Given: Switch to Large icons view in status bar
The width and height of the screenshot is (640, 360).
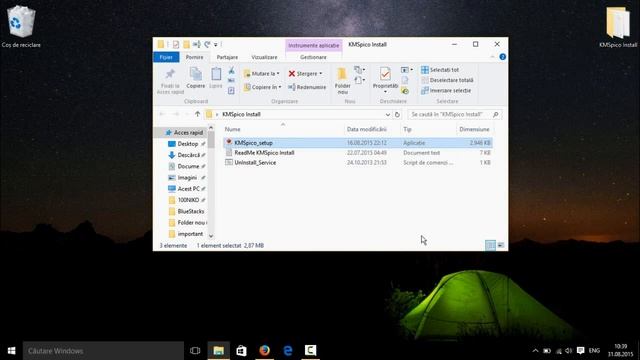Looking at the screenshot, I should [x=501, y=245].
